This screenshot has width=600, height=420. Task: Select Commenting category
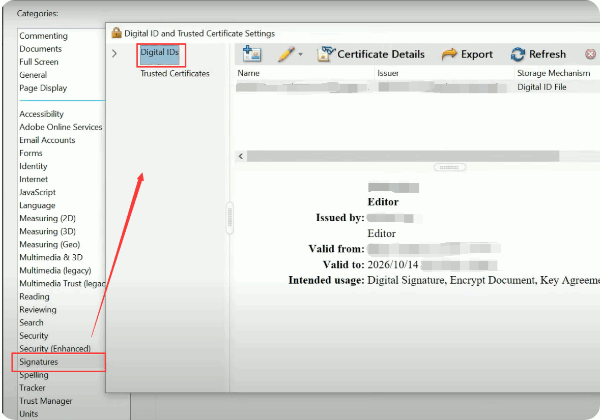[x=44, y=36]
